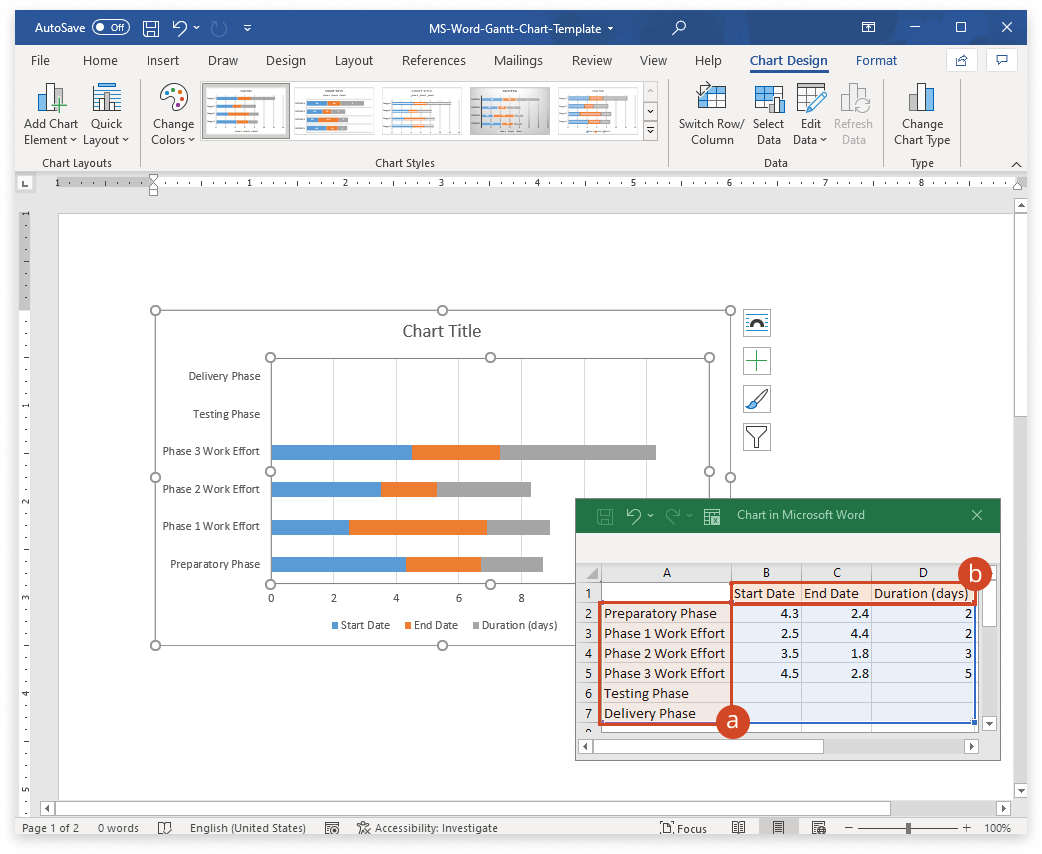The height and width of the screenshot is (854, 1042).
Task: Click the Layout Options icon beside the chart
Action: (x=756, y=322)
